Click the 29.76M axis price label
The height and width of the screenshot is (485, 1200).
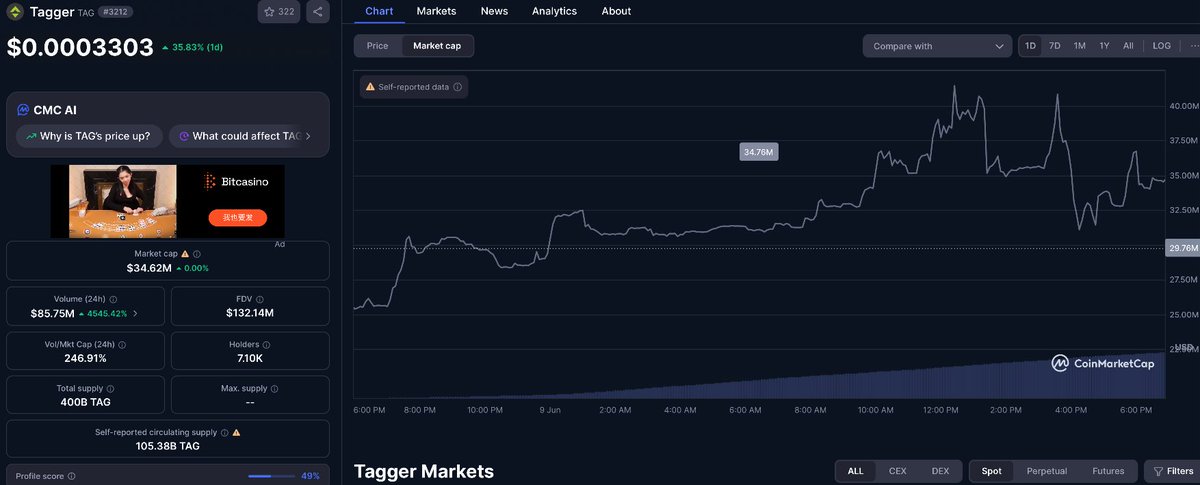pyautogui.click(x=1182, y=248)
